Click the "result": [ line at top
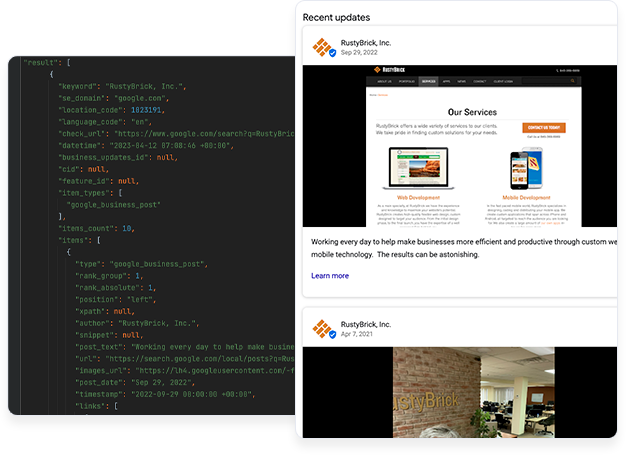 point(47,63)
